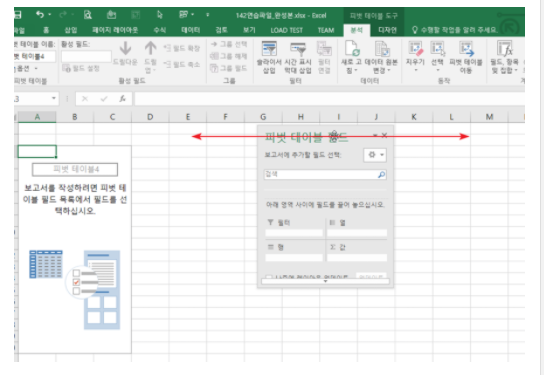The image size is (544, 375).
Task: Click the 피벗 테이블 이동 icon
Action: [x=466, y=49]
